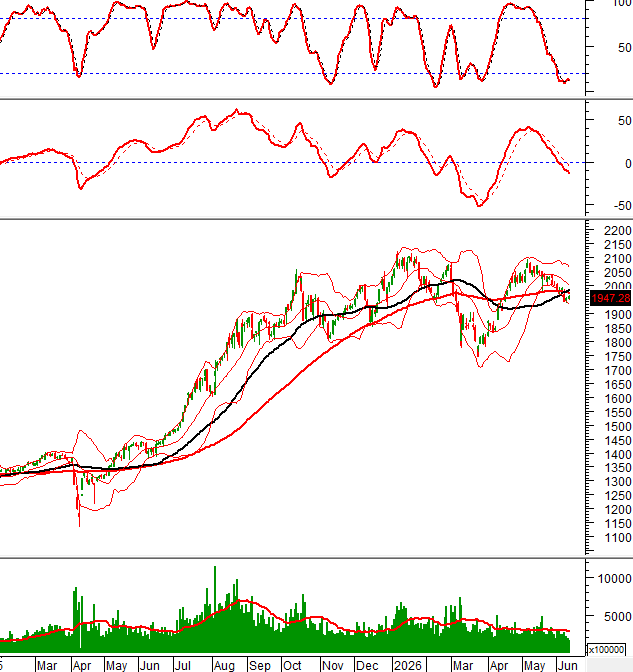Click the current price label 1947.28
The image size is (633, 672).
pyautogui.click(x=611, y=298)
